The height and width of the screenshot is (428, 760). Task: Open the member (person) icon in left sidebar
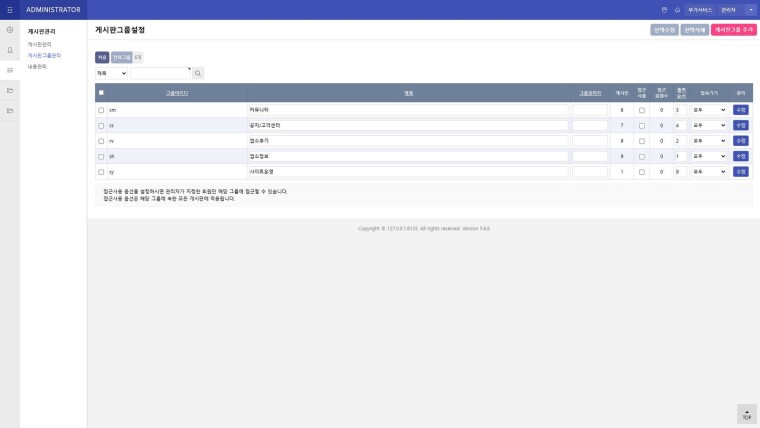tap(10, 50)
